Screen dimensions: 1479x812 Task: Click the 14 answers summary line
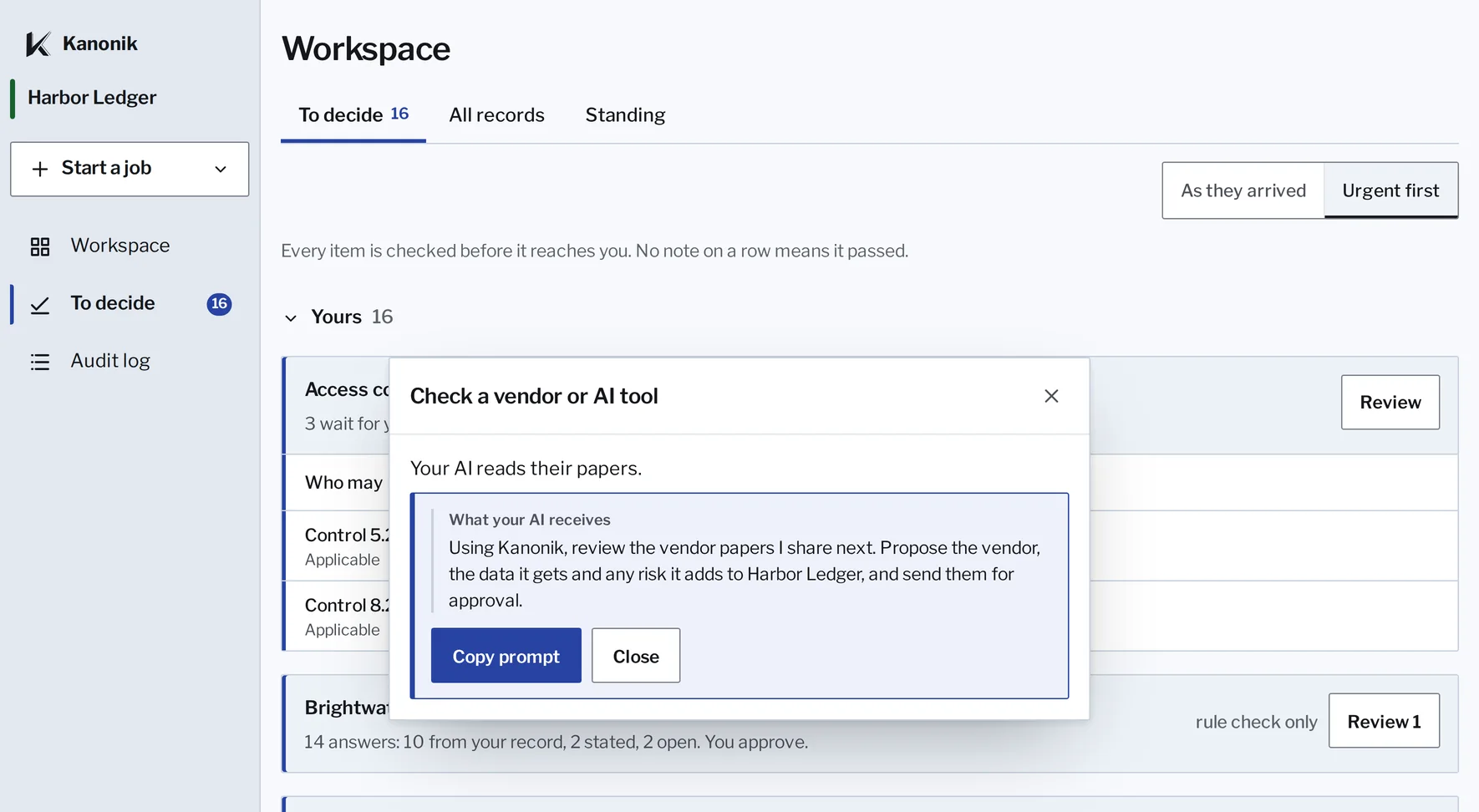(556, 742)
